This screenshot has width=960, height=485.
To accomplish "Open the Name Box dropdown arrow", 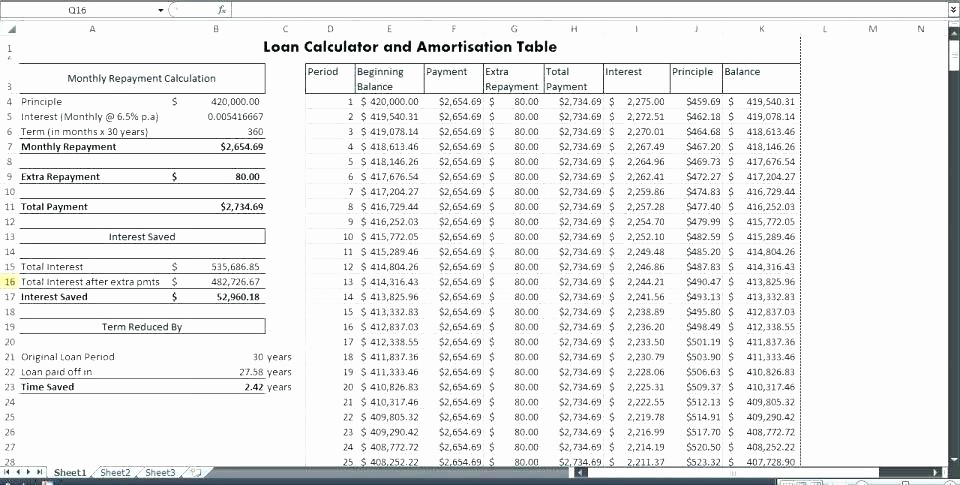I will pyautogui.click(x=161, y=10).
